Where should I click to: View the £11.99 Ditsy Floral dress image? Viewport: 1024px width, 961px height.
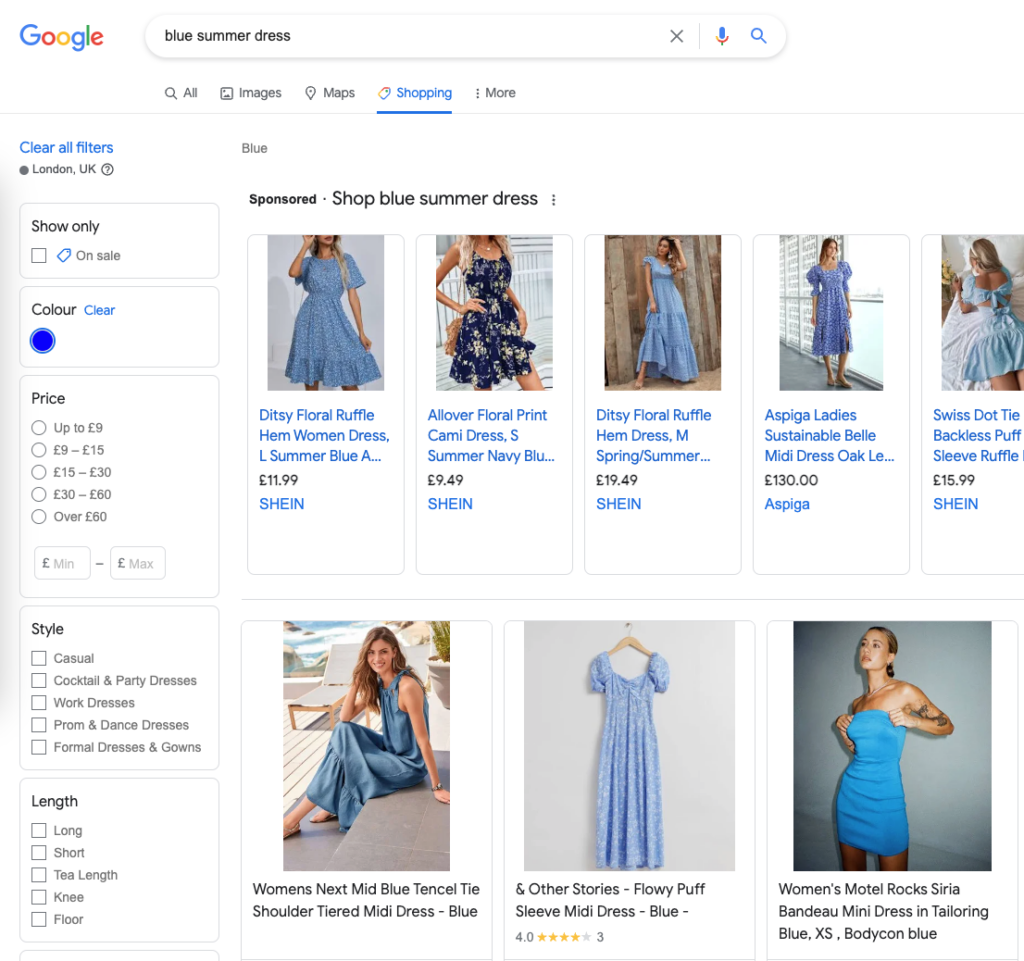(x=326, y=313)
